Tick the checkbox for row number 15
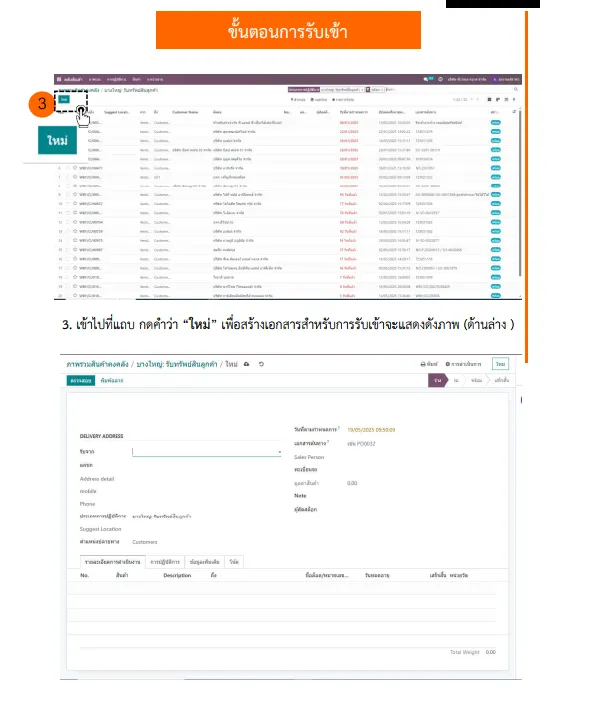Image resolution: width=590 pixels, height=710 pixels. coord(68,250)
